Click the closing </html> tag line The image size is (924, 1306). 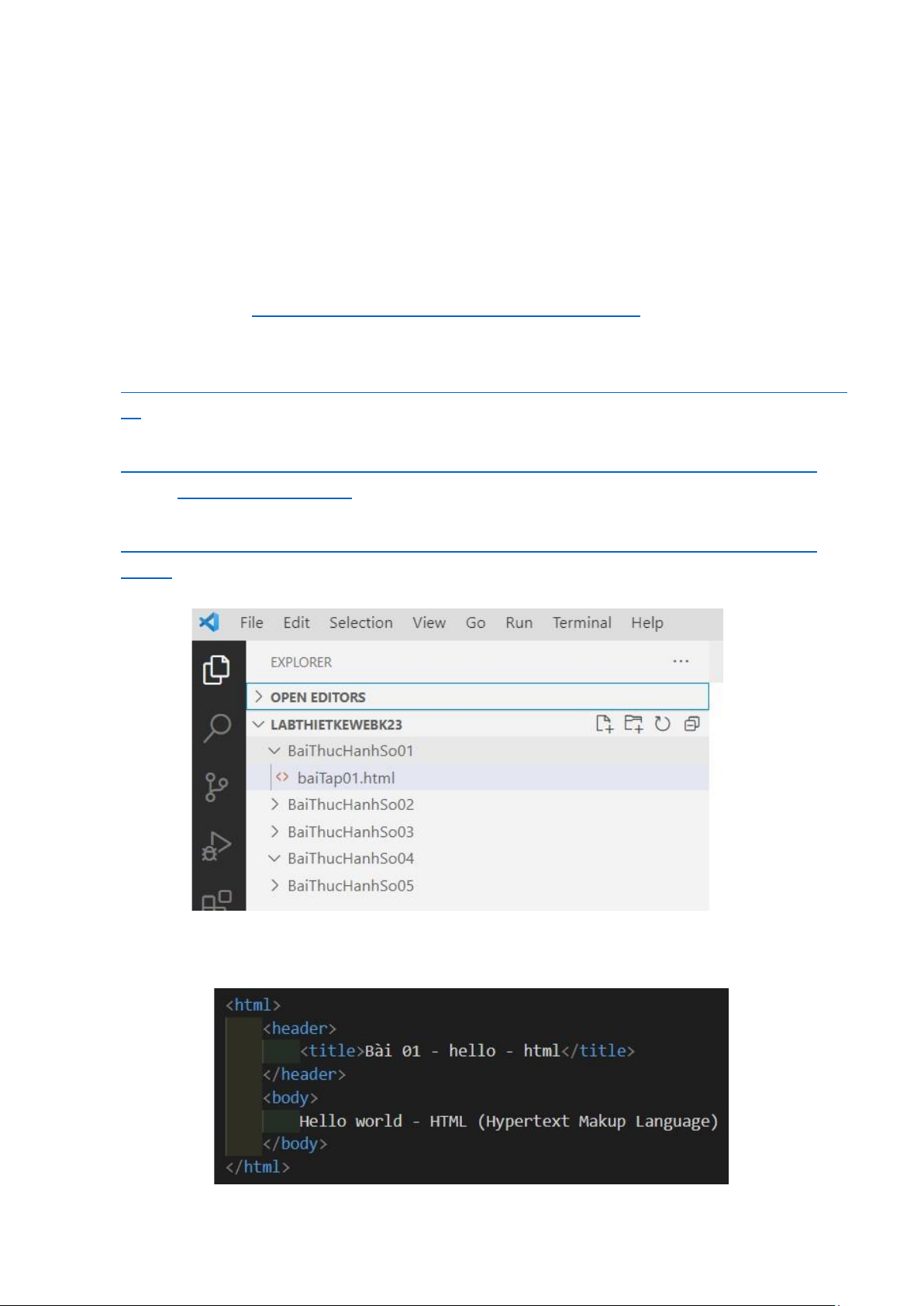pos(257,1166)
